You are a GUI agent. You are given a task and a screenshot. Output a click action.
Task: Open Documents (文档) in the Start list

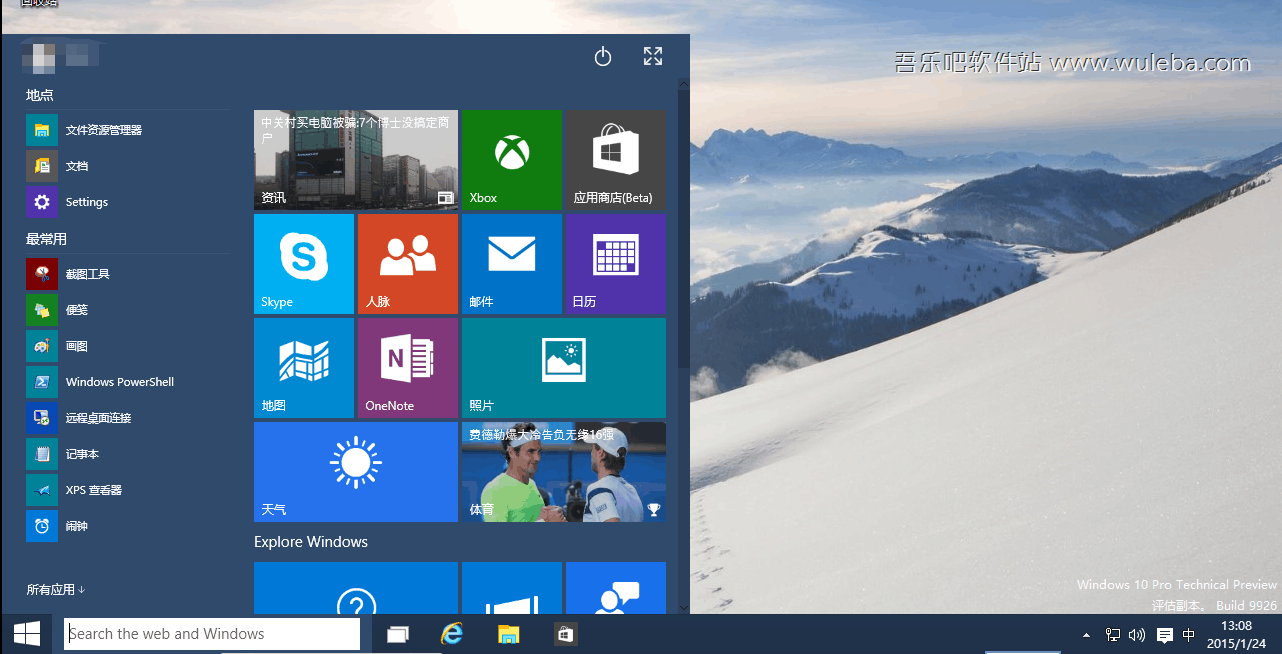point(127,166)
